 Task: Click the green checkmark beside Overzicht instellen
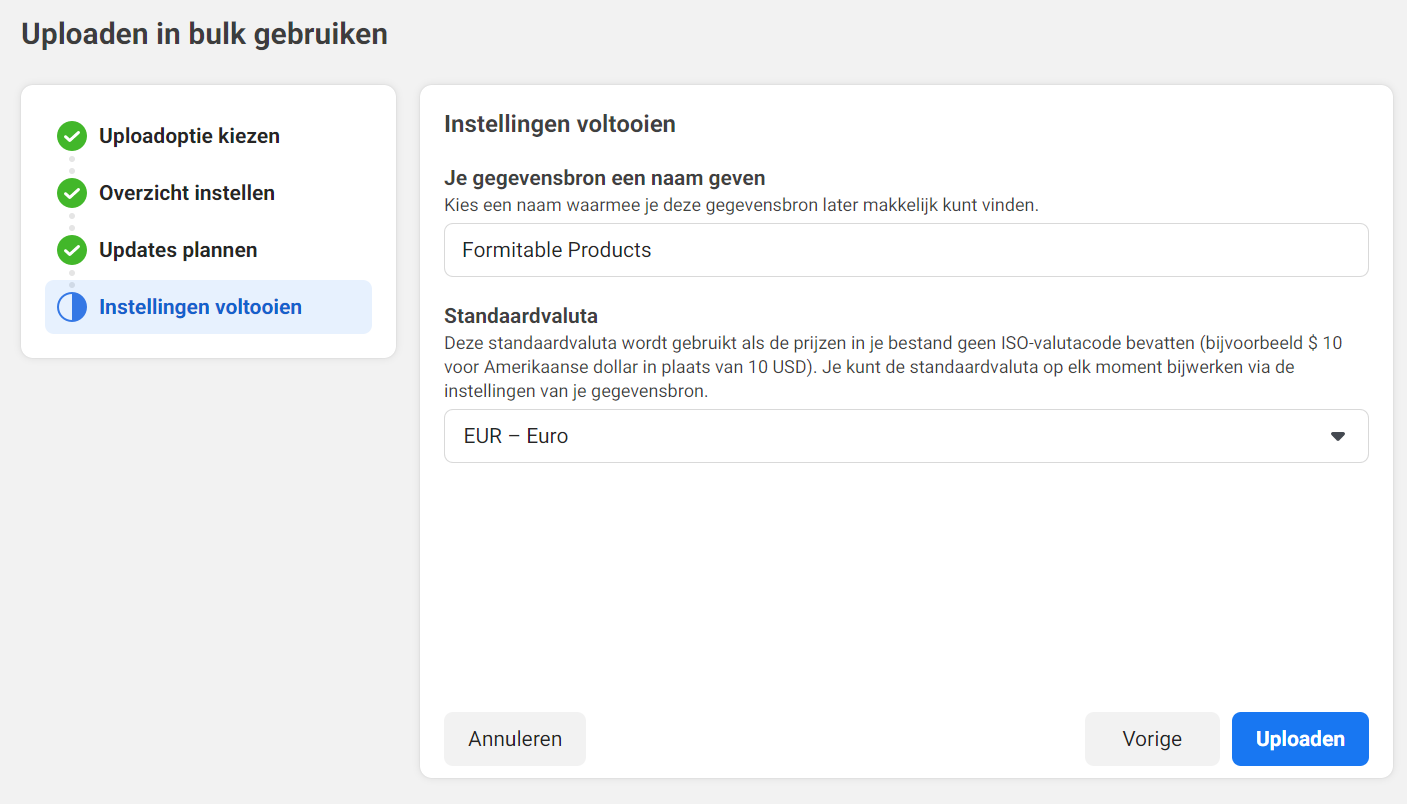(72, 193)
